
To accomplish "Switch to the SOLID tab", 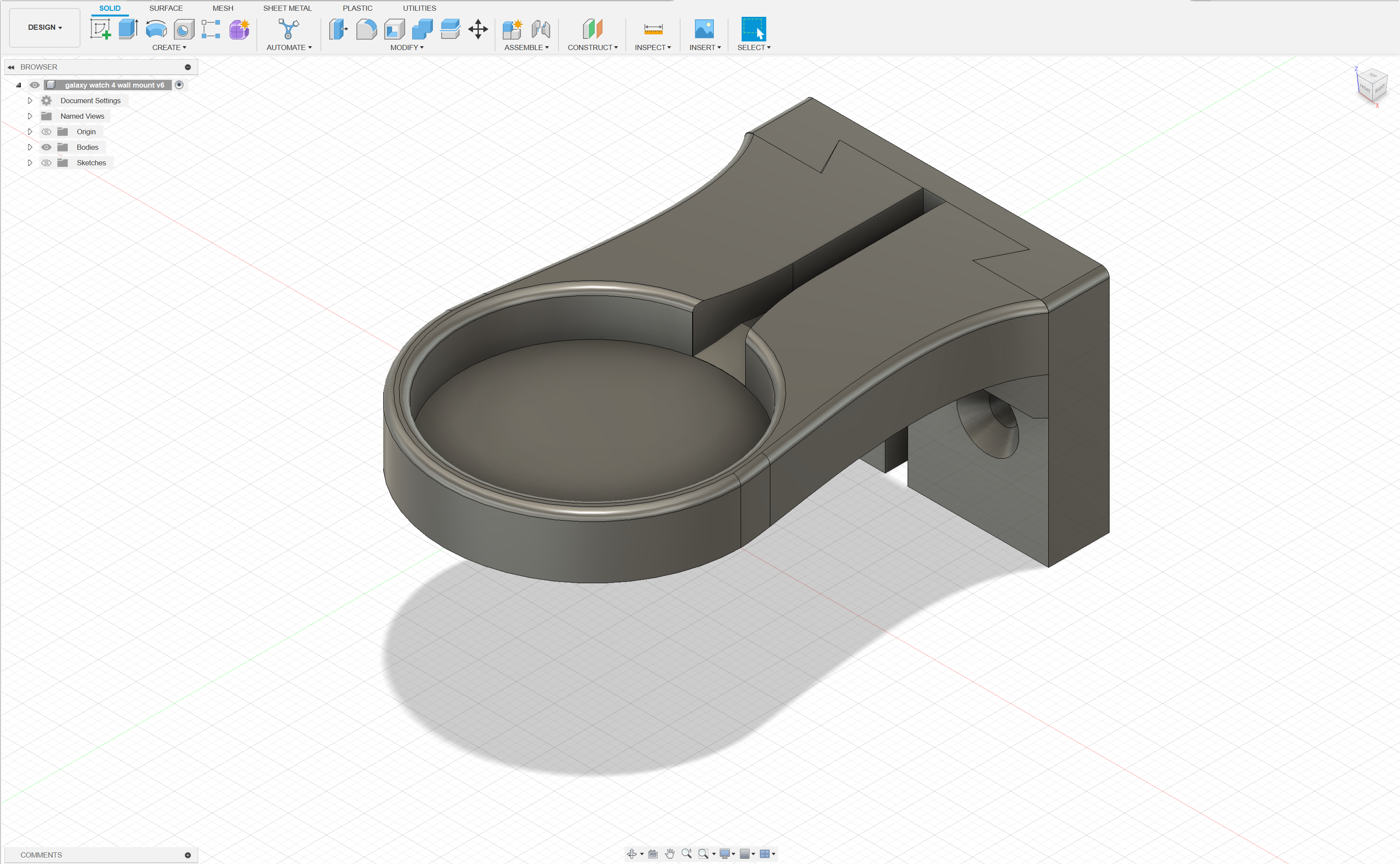I will pos(110,8).
